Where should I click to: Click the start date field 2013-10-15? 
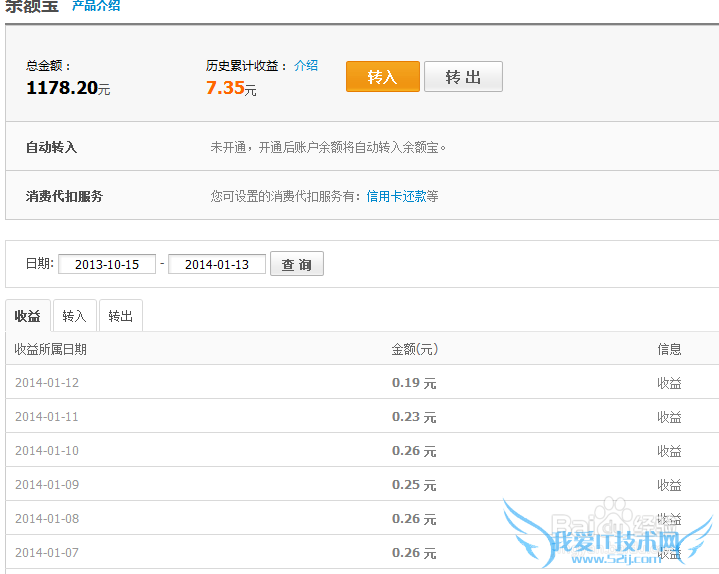(107, 264)
